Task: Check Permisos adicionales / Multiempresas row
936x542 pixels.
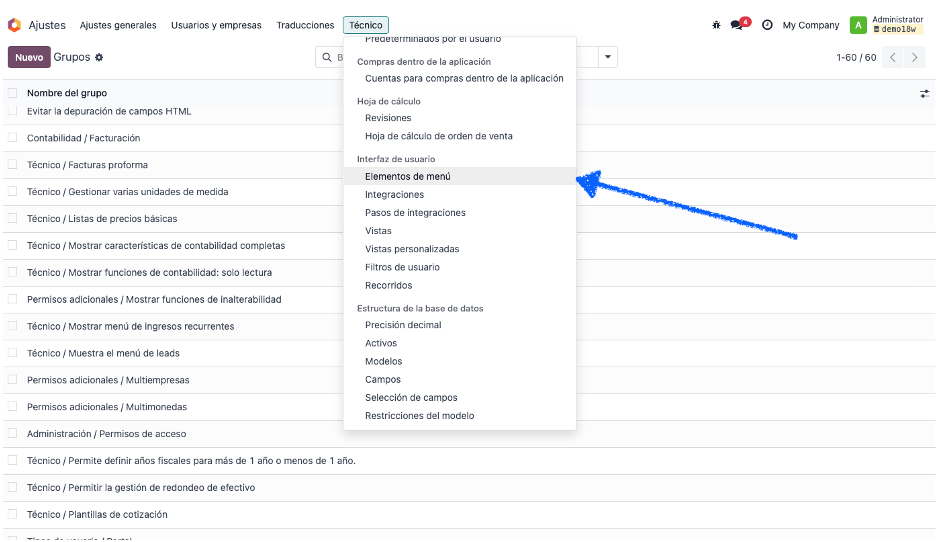Action: pos(13,380)
